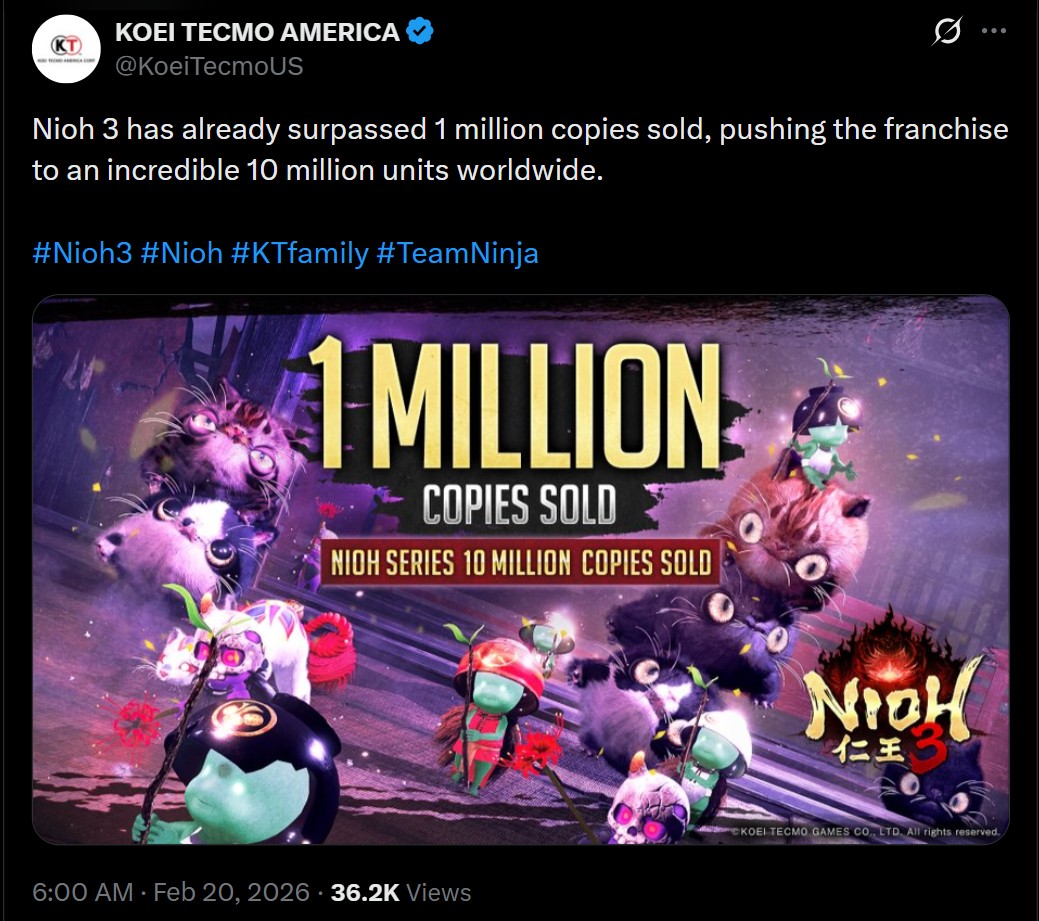The height and width of the screenshot is (921, 1039).
Task: Expand the tweet options via the ellipsis
Action: 994,32
